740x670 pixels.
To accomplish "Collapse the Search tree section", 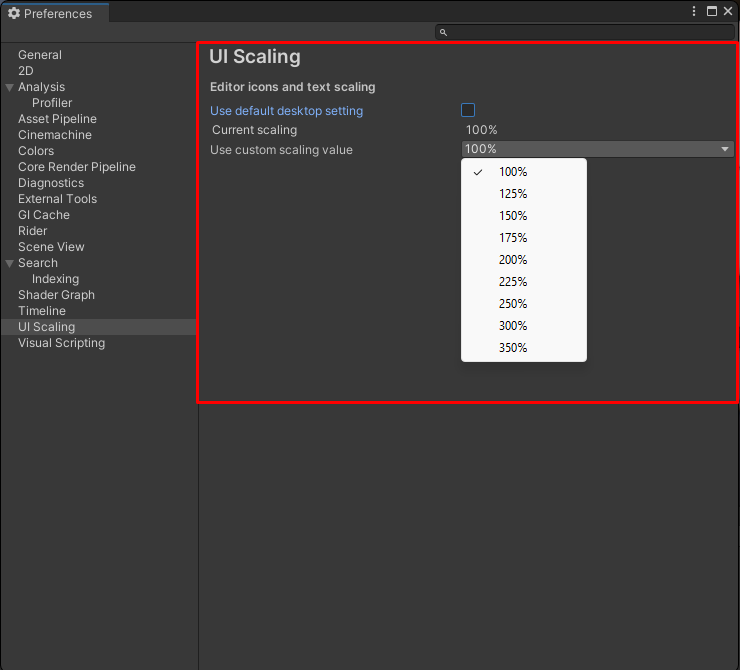I will click(x=9, y=263).
